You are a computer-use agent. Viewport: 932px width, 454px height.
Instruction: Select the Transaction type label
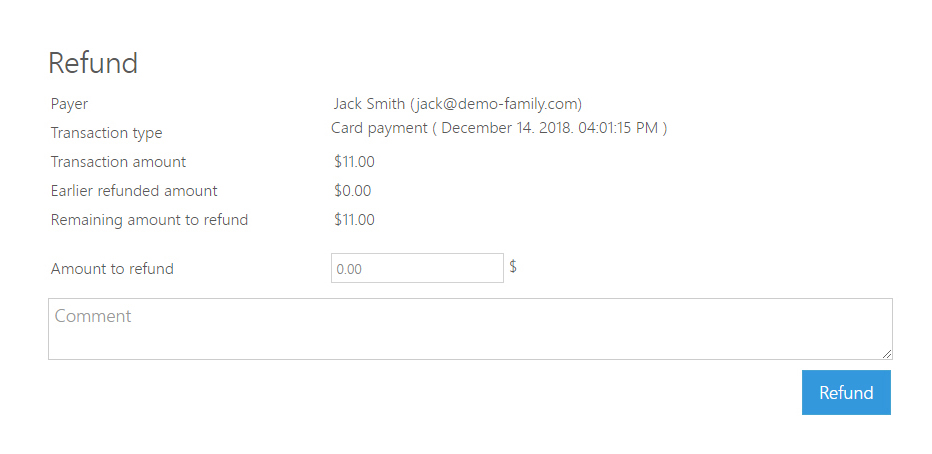[106, 133]
